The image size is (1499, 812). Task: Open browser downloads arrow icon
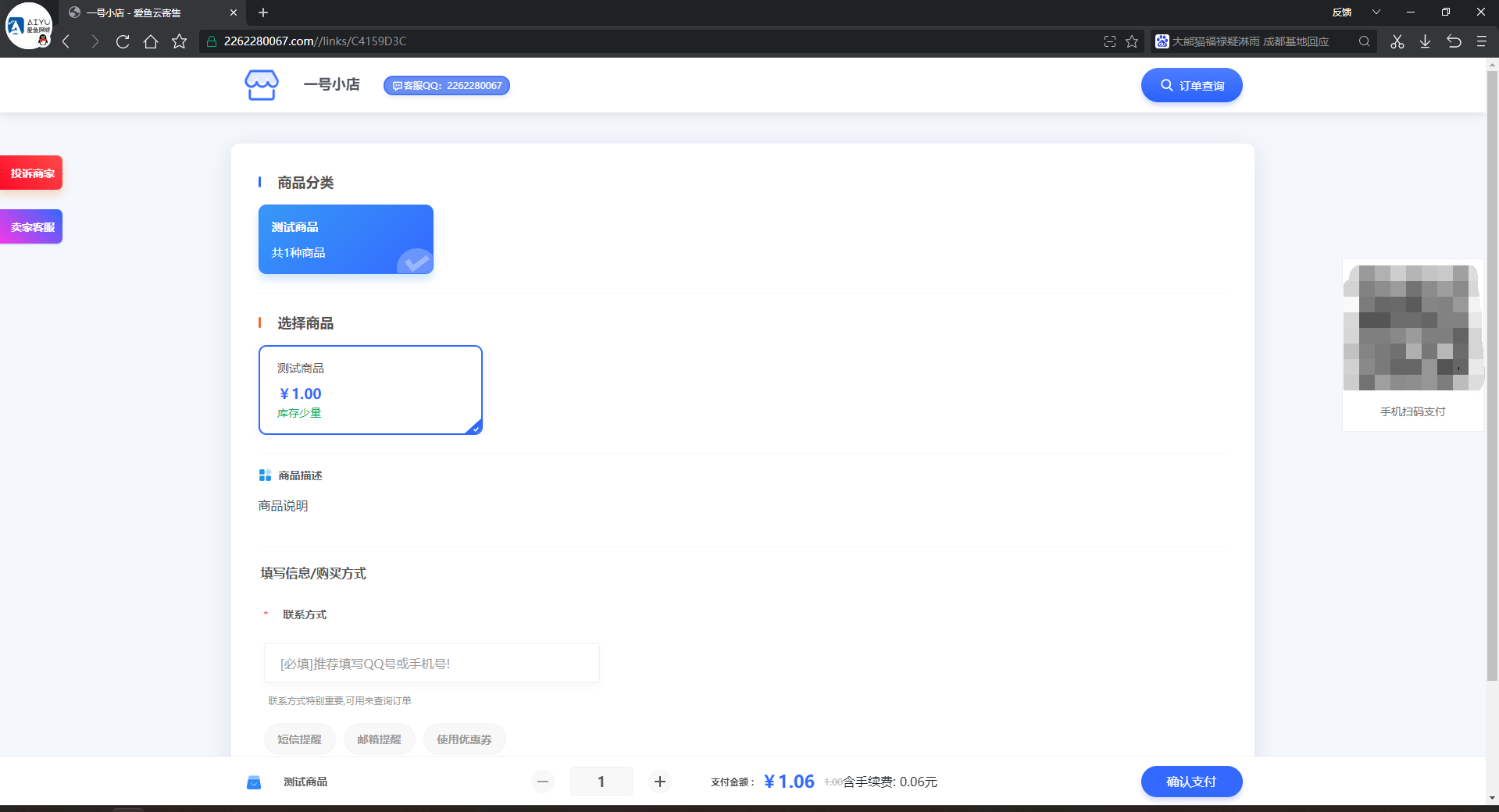pyautogui.click(x=1426, y=41)
